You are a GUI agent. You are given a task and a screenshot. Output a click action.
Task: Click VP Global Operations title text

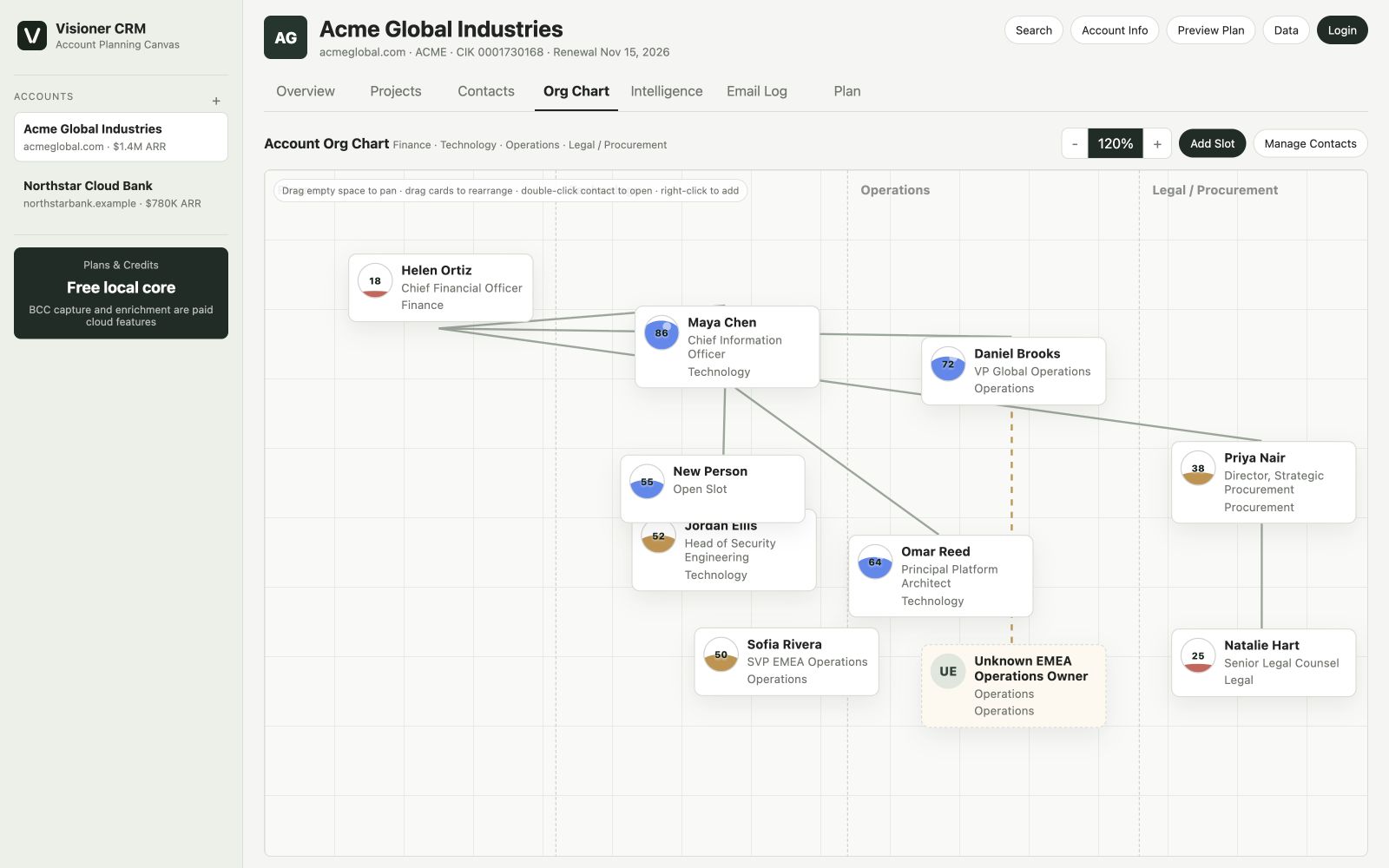click(x=1032, y=372)
